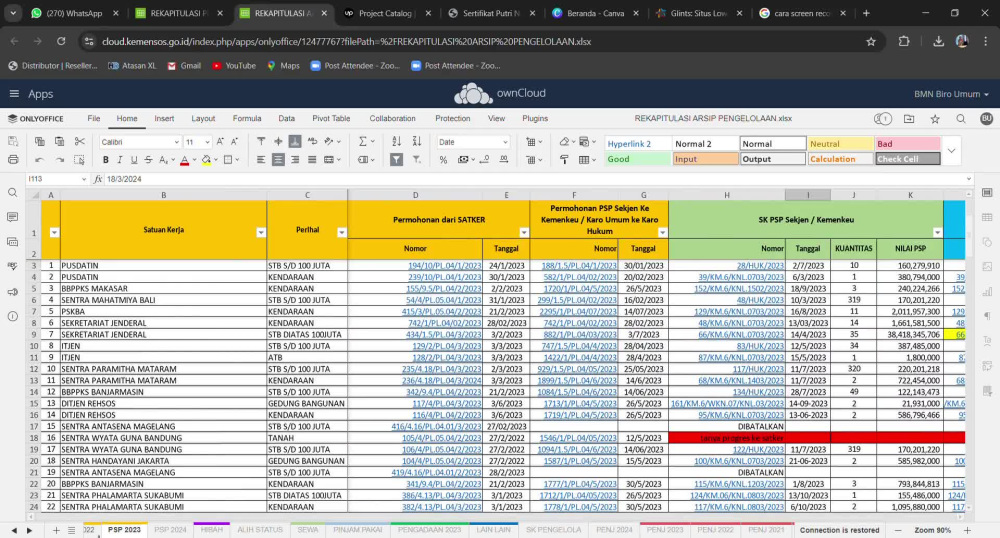Click the search magnifier in the header

click(x=960, y=119)
